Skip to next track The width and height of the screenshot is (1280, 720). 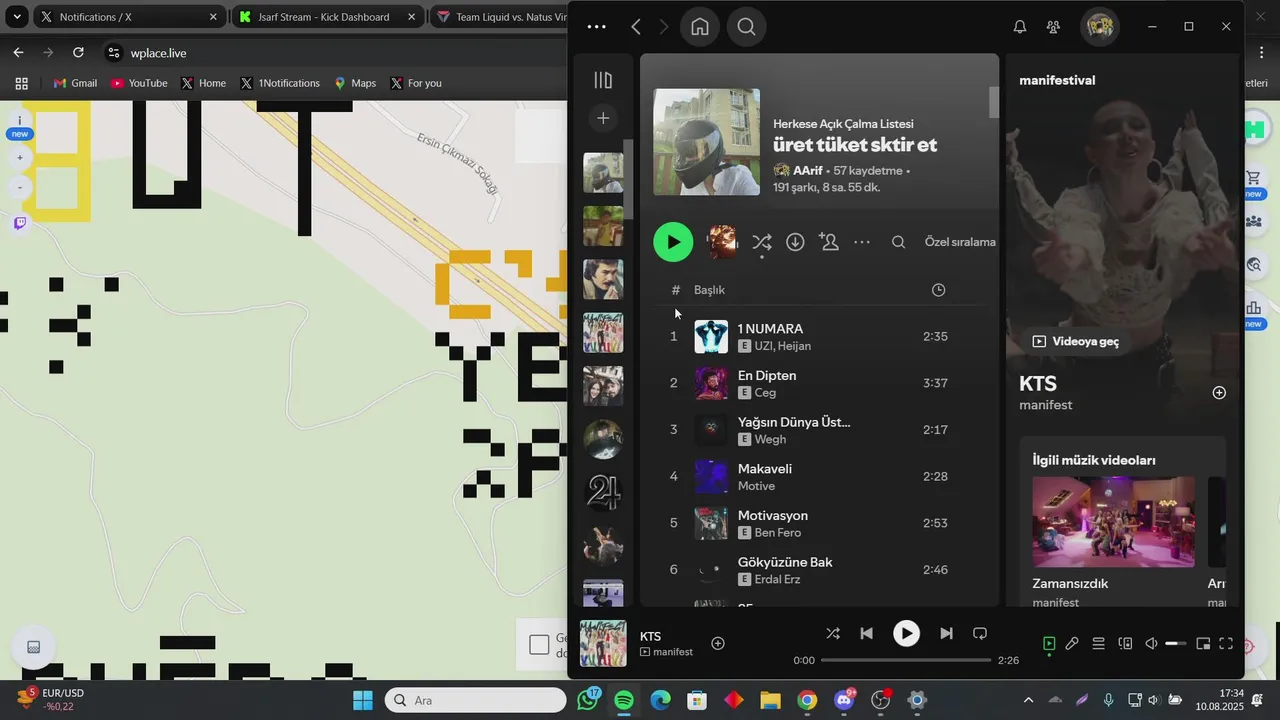[x=946, y=633]
